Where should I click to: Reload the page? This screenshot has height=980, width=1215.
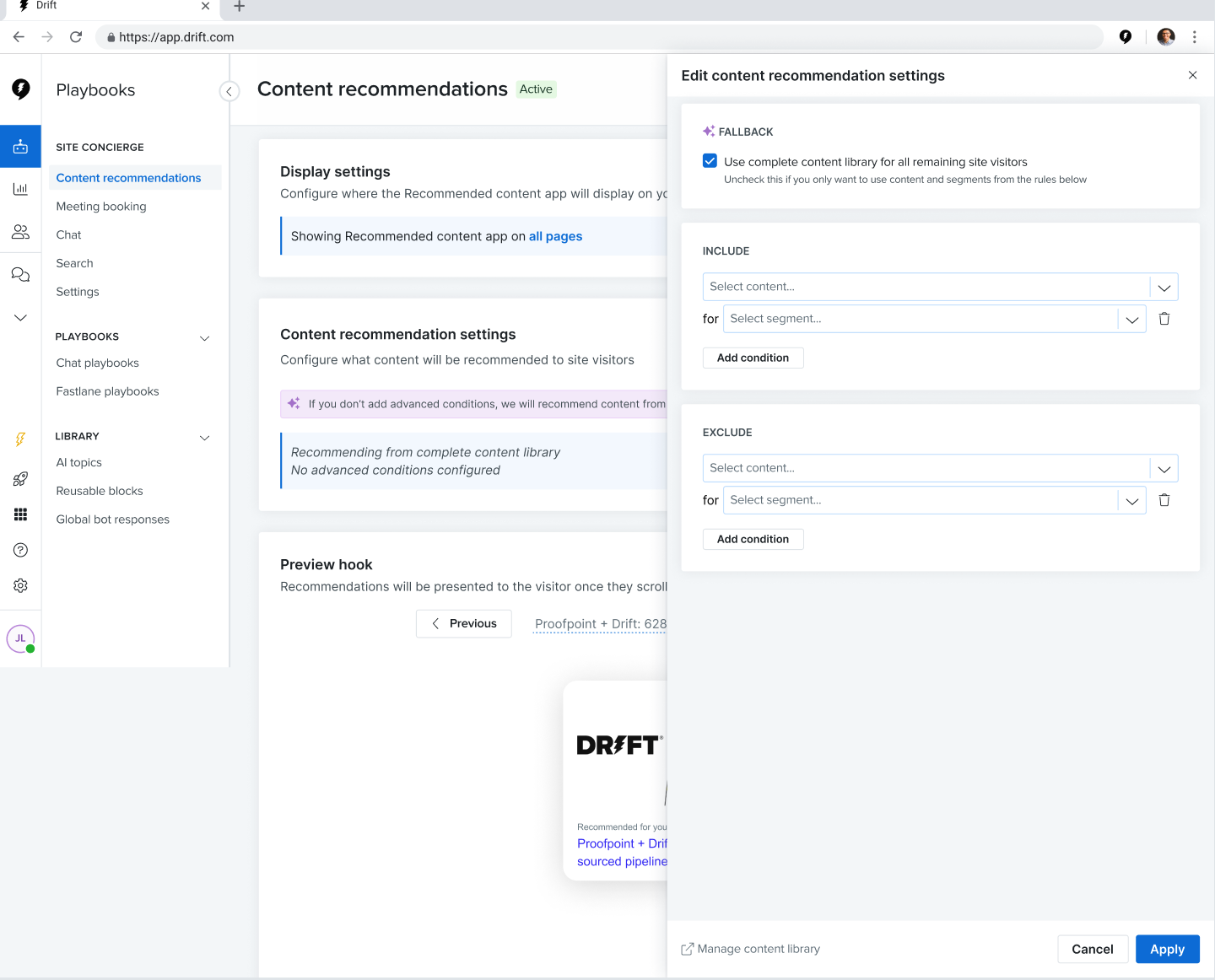click(x=76, y=36)
